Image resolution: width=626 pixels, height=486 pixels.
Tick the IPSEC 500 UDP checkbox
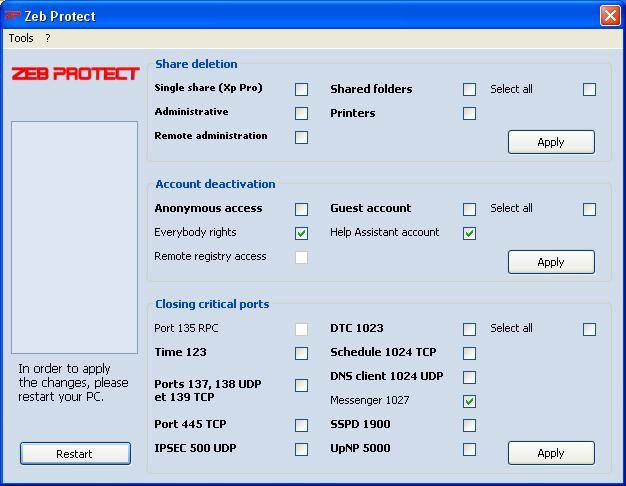(x=301, y=449)
